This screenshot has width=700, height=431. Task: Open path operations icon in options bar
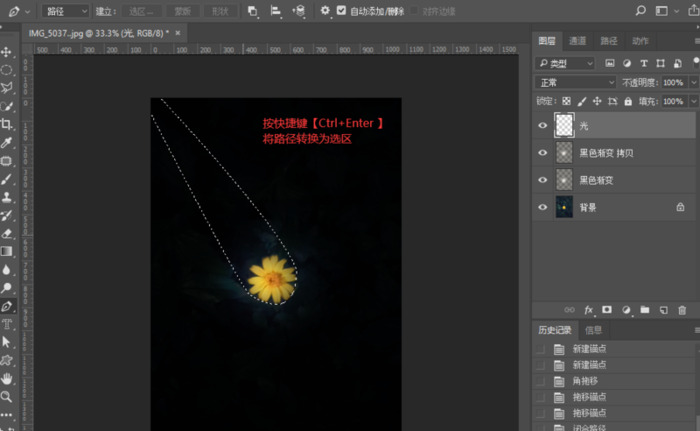(251, 11)
